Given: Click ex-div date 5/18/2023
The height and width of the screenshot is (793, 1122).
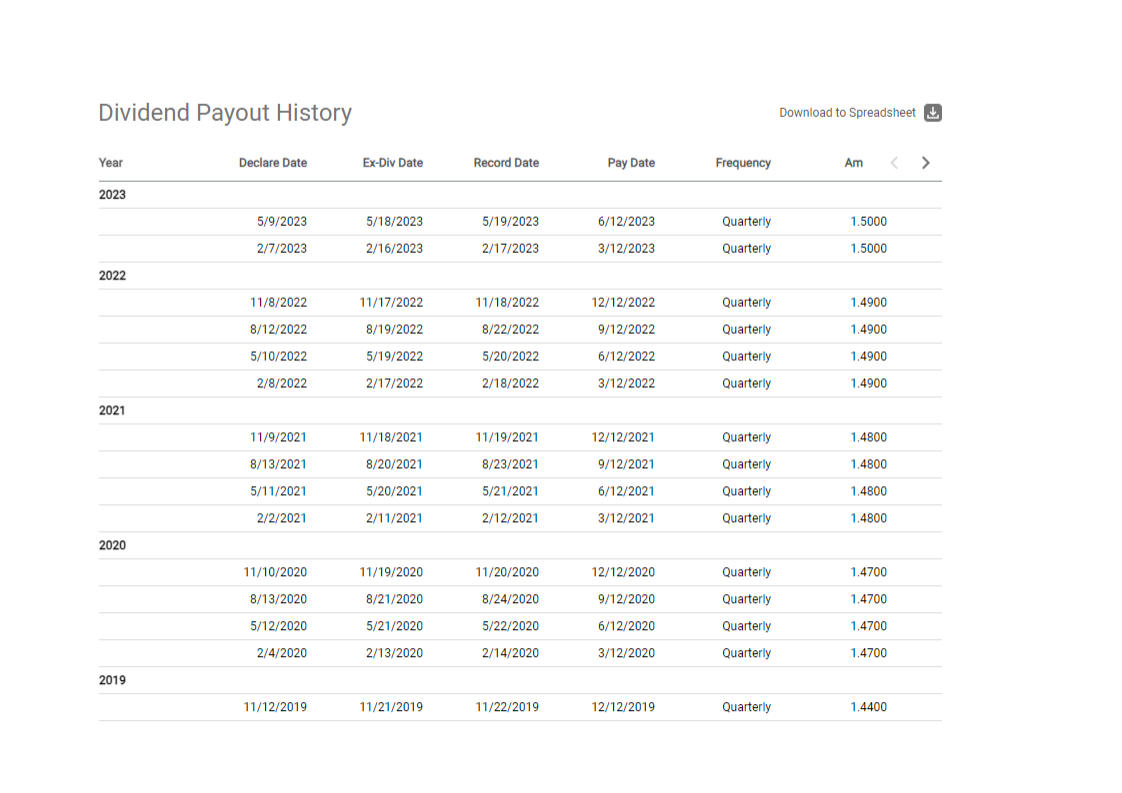Looking at the screenshot, I should pyautogui.click(x=394, y=222).
